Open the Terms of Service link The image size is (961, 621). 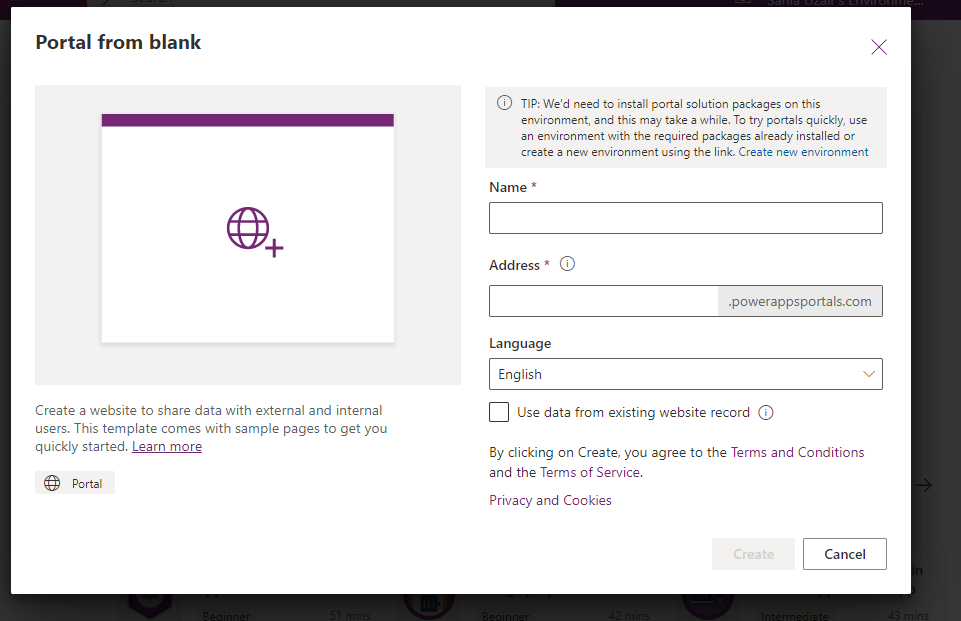tap(590, 473)
